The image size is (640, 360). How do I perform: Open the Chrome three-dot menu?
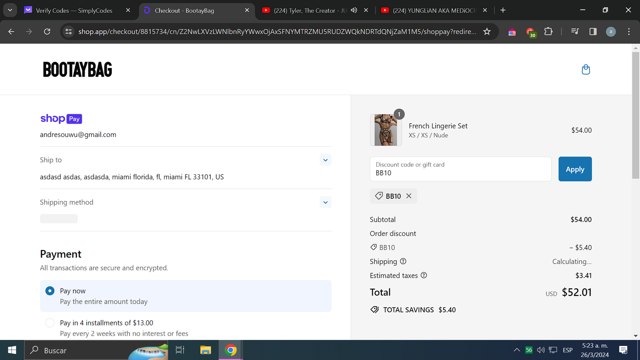point(629,31)
